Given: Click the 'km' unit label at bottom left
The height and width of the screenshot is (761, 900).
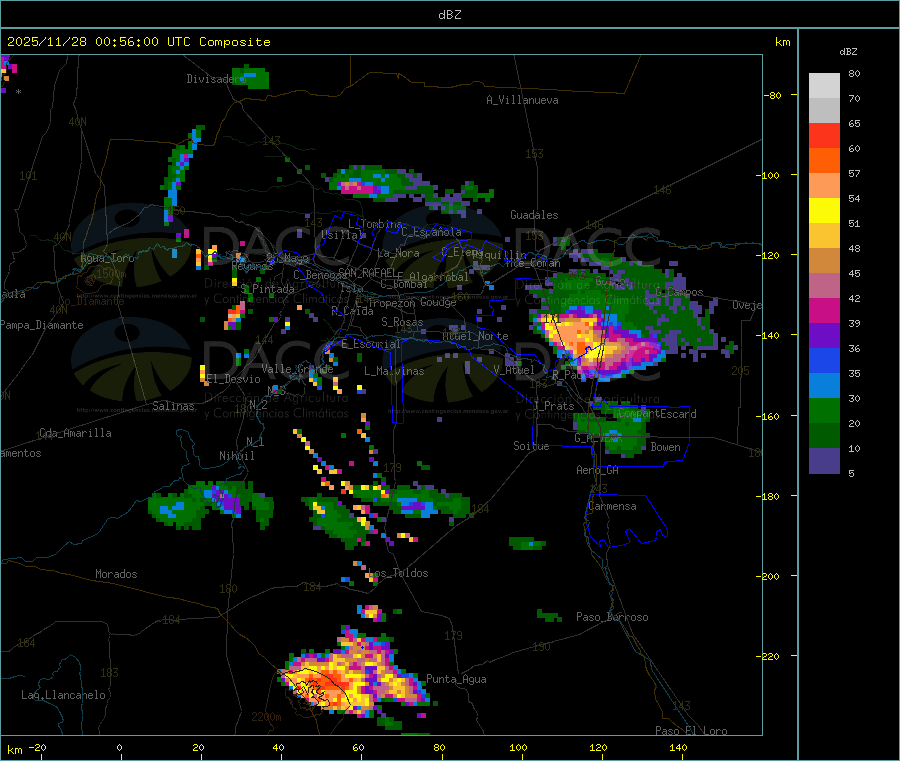Looking at the screenshot, I should tap(14, 750).
